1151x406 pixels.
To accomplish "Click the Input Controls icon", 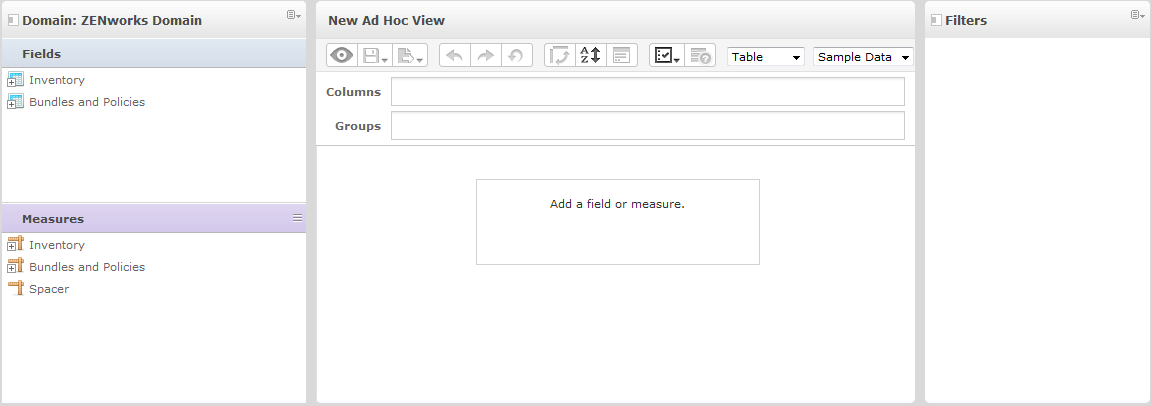I will pyautogui.click(x=621, y=56).
